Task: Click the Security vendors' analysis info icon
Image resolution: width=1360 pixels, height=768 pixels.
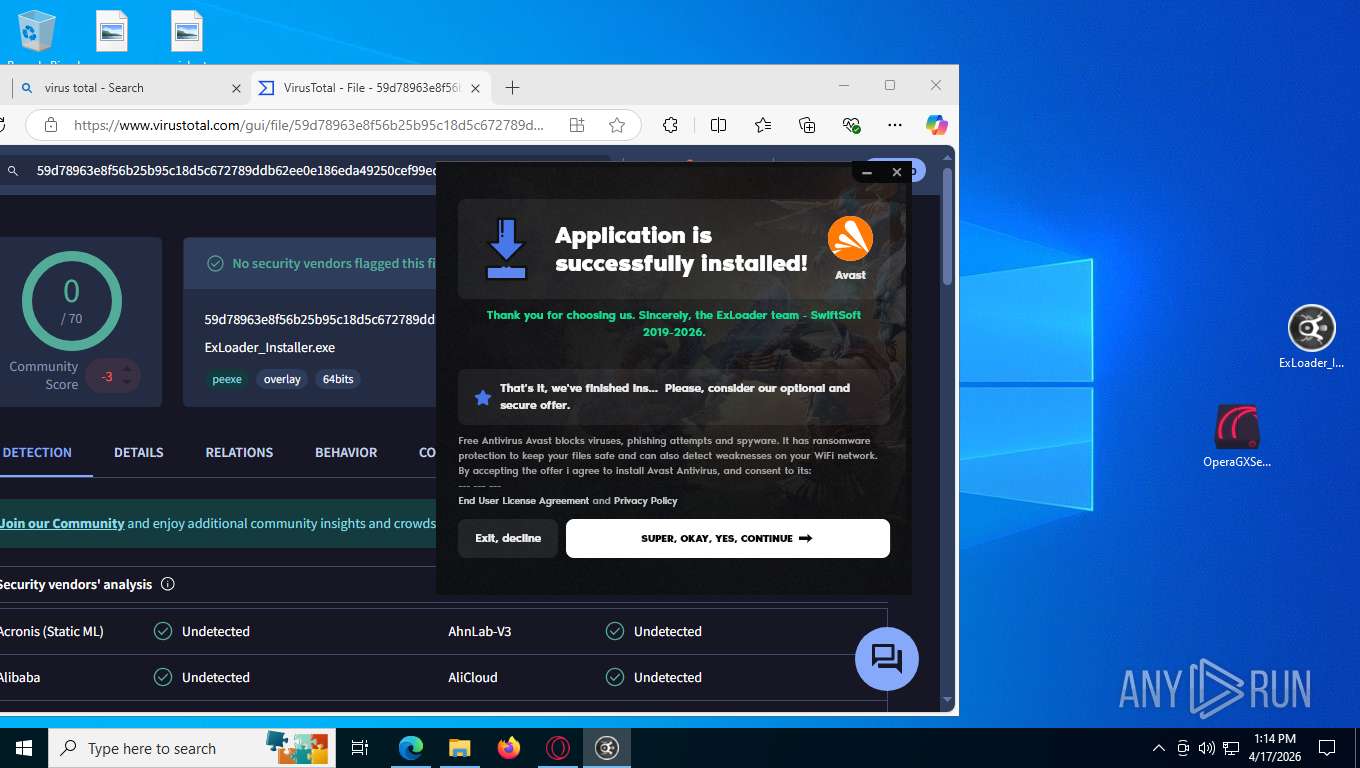Action: tap(168, 584)
